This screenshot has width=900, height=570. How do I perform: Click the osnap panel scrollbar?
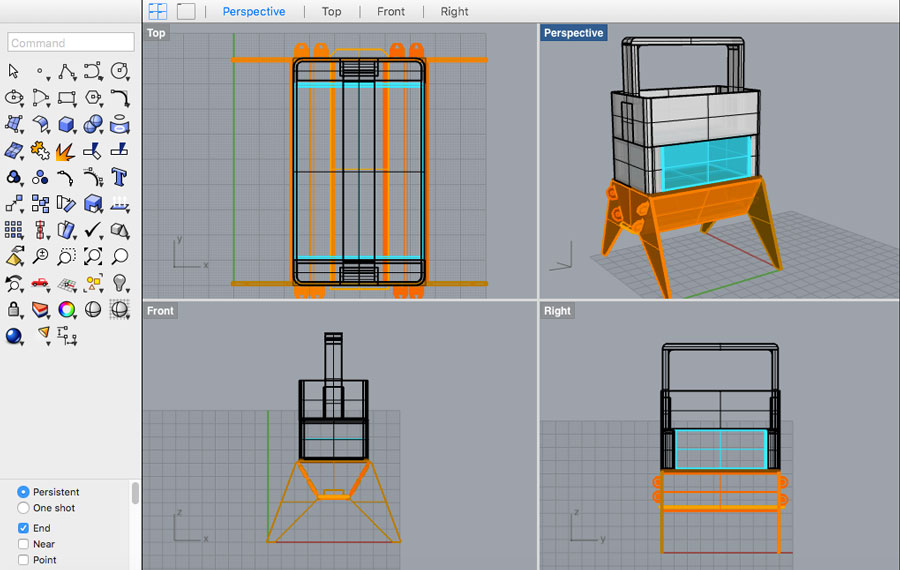(135, 493)
